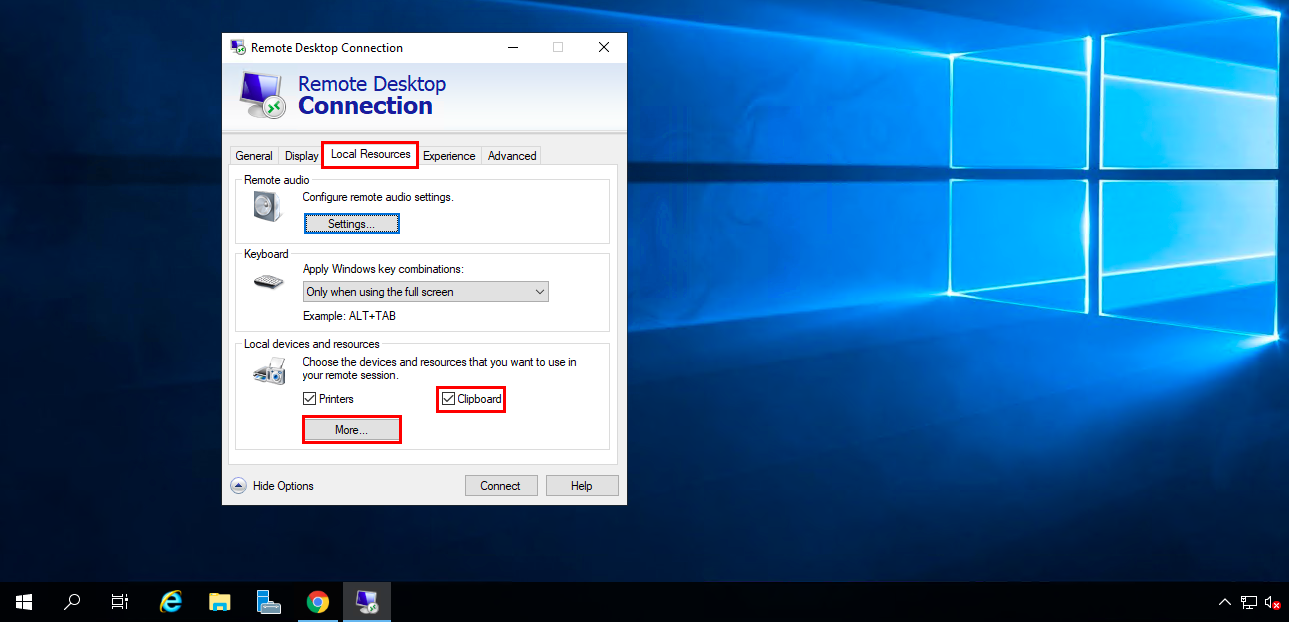The height and width of the screenshot is (622, 1289).
Task: Click the printer devices icon
Action: point(268,372)
